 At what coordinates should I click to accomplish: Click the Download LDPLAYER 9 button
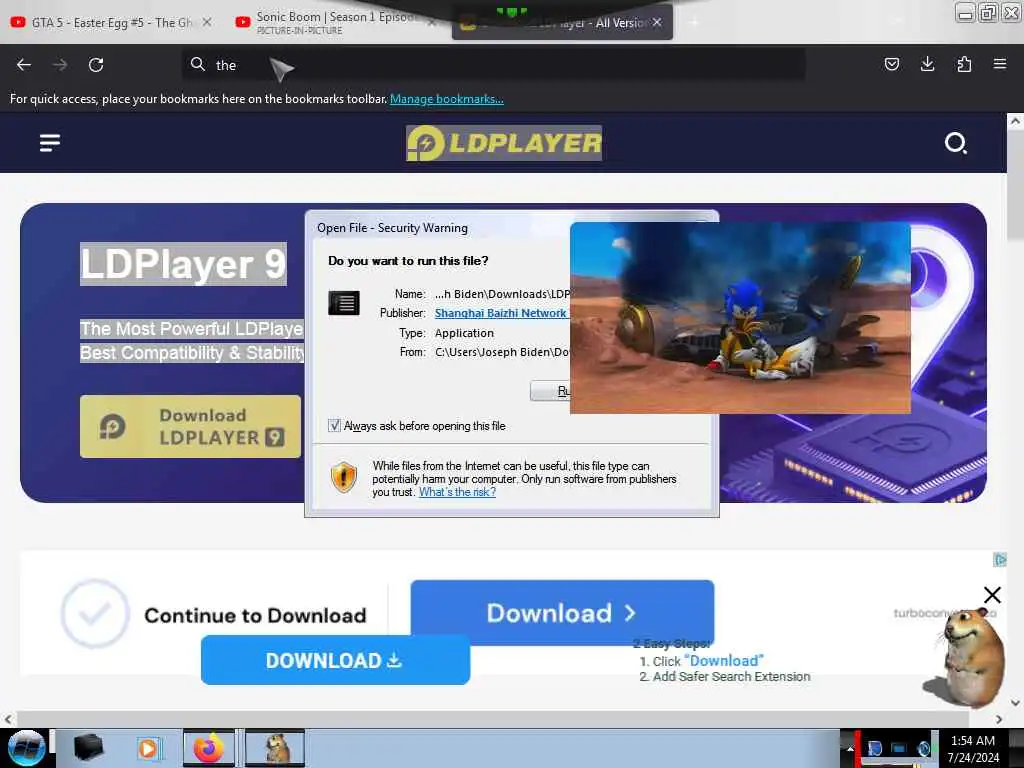coord(190,426)
